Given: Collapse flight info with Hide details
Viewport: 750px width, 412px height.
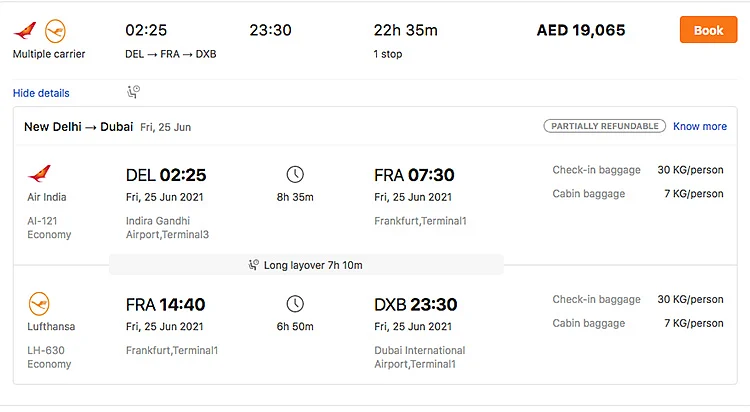Looking at the screenshot, I should pyautogui.click(x=41, y=93).
